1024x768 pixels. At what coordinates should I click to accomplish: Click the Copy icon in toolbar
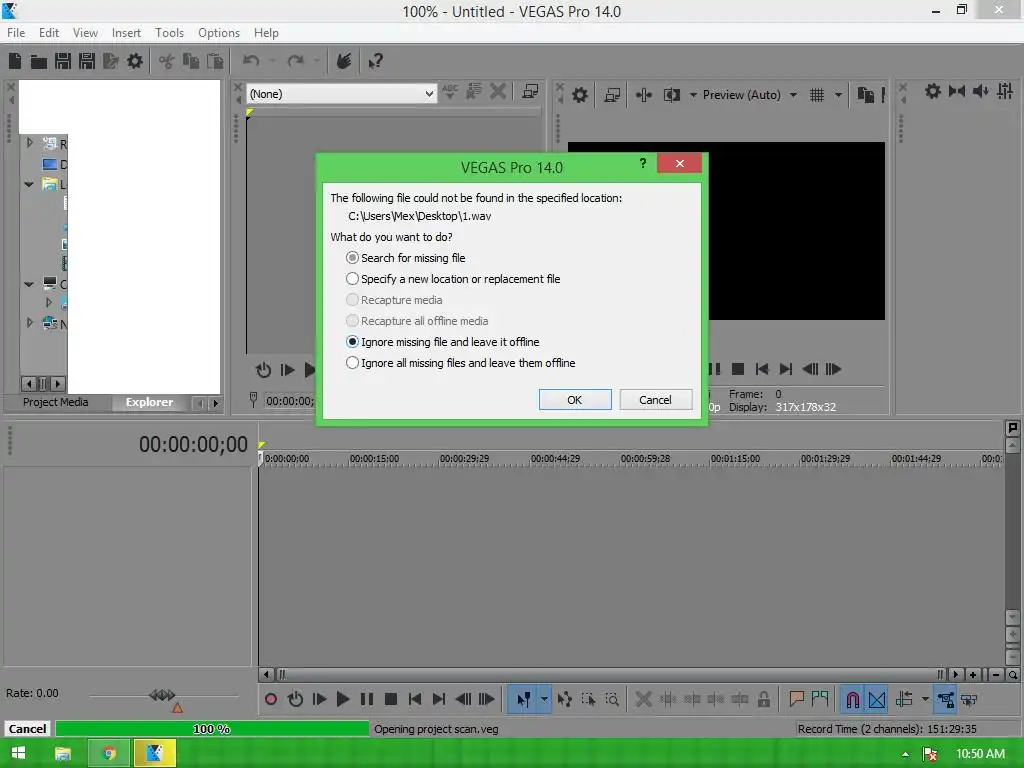[191, 61]
